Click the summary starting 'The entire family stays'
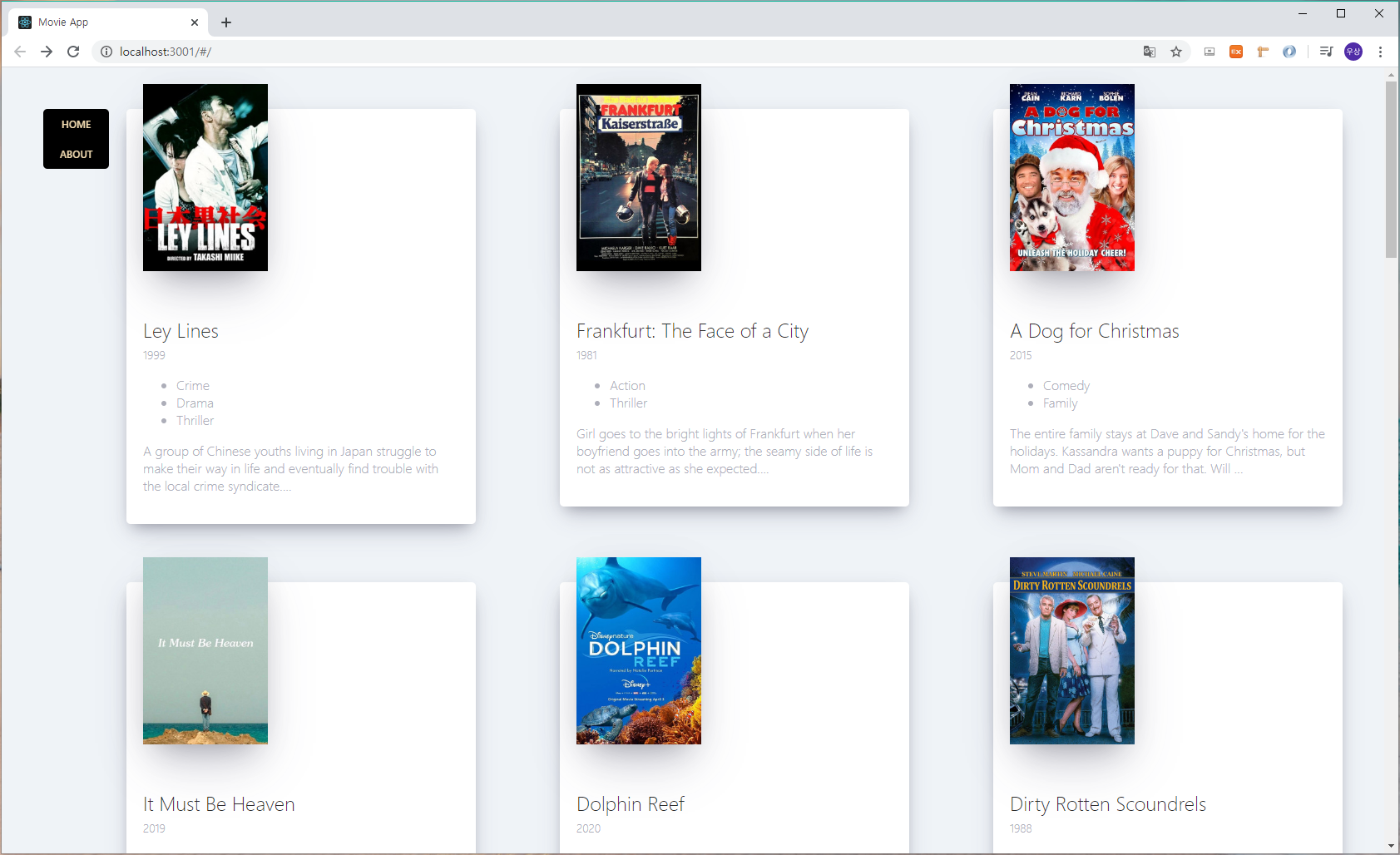This screenshot has width=1400, height=855. tap(1167, 452)
